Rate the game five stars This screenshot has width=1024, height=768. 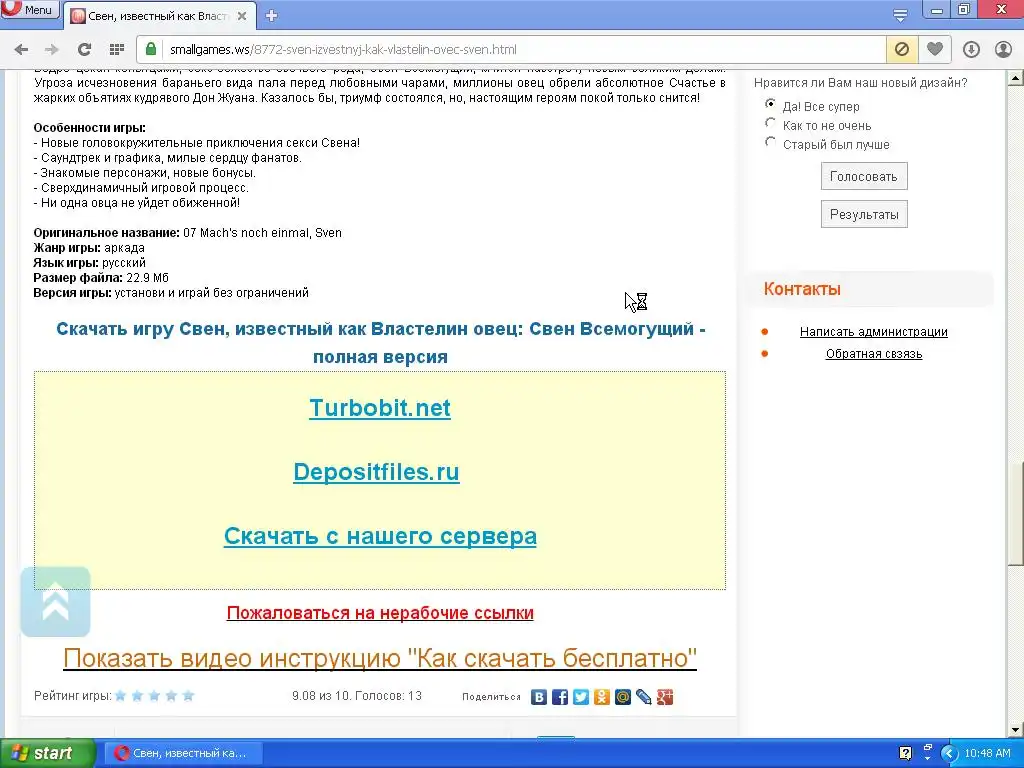(189, 696)
